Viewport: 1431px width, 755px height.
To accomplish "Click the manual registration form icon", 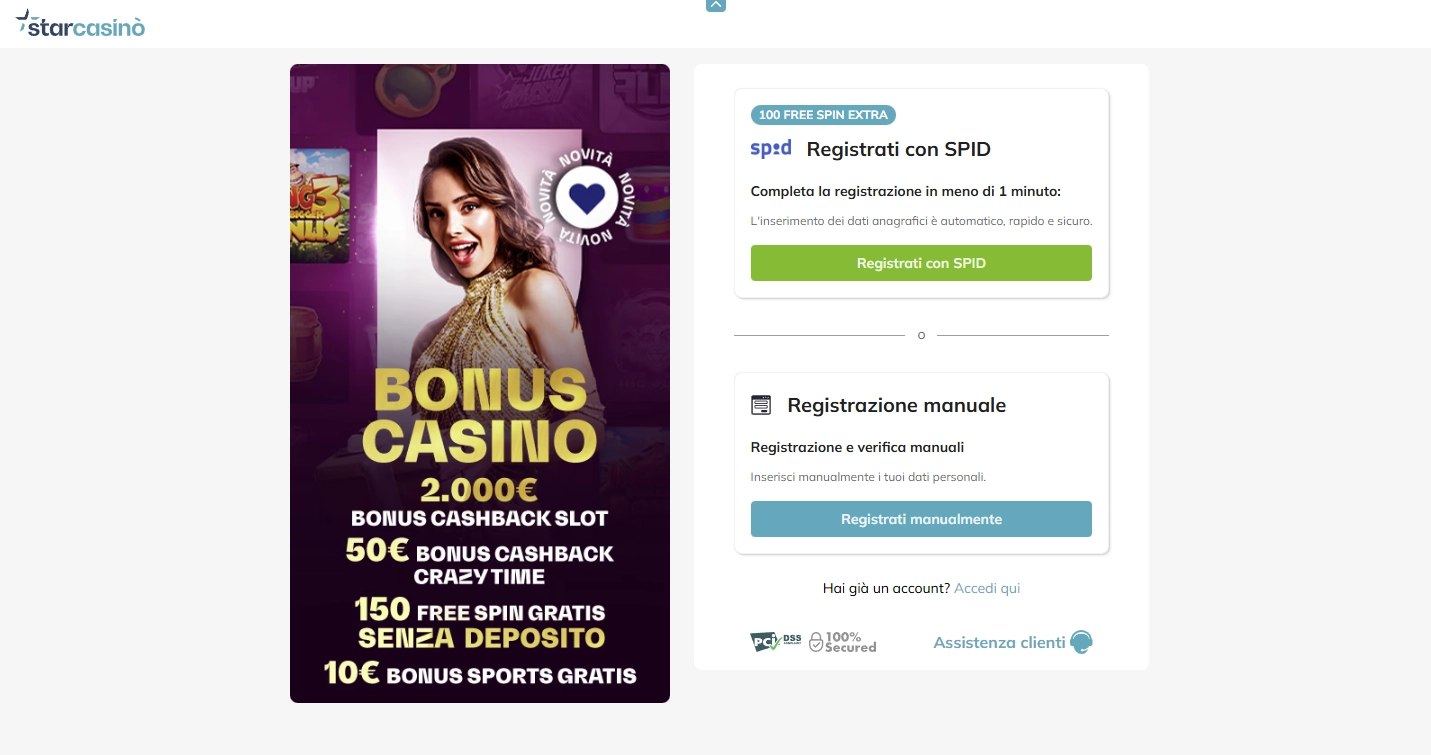I will click(761, 405).
